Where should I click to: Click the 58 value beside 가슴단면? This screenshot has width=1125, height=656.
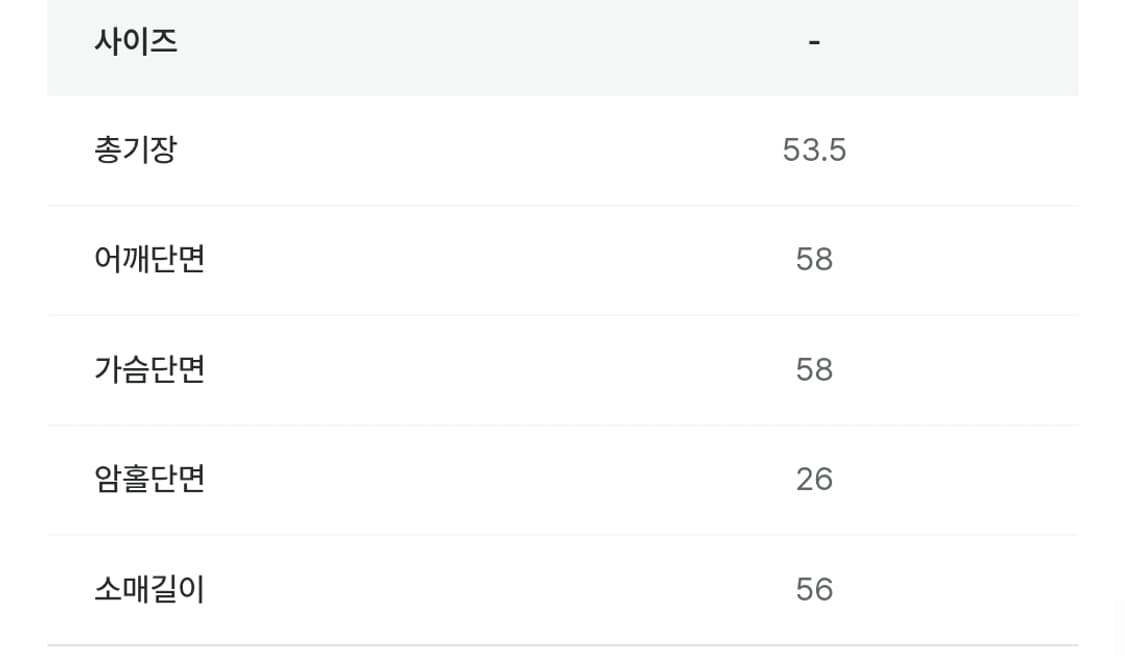tap(814, 370)
